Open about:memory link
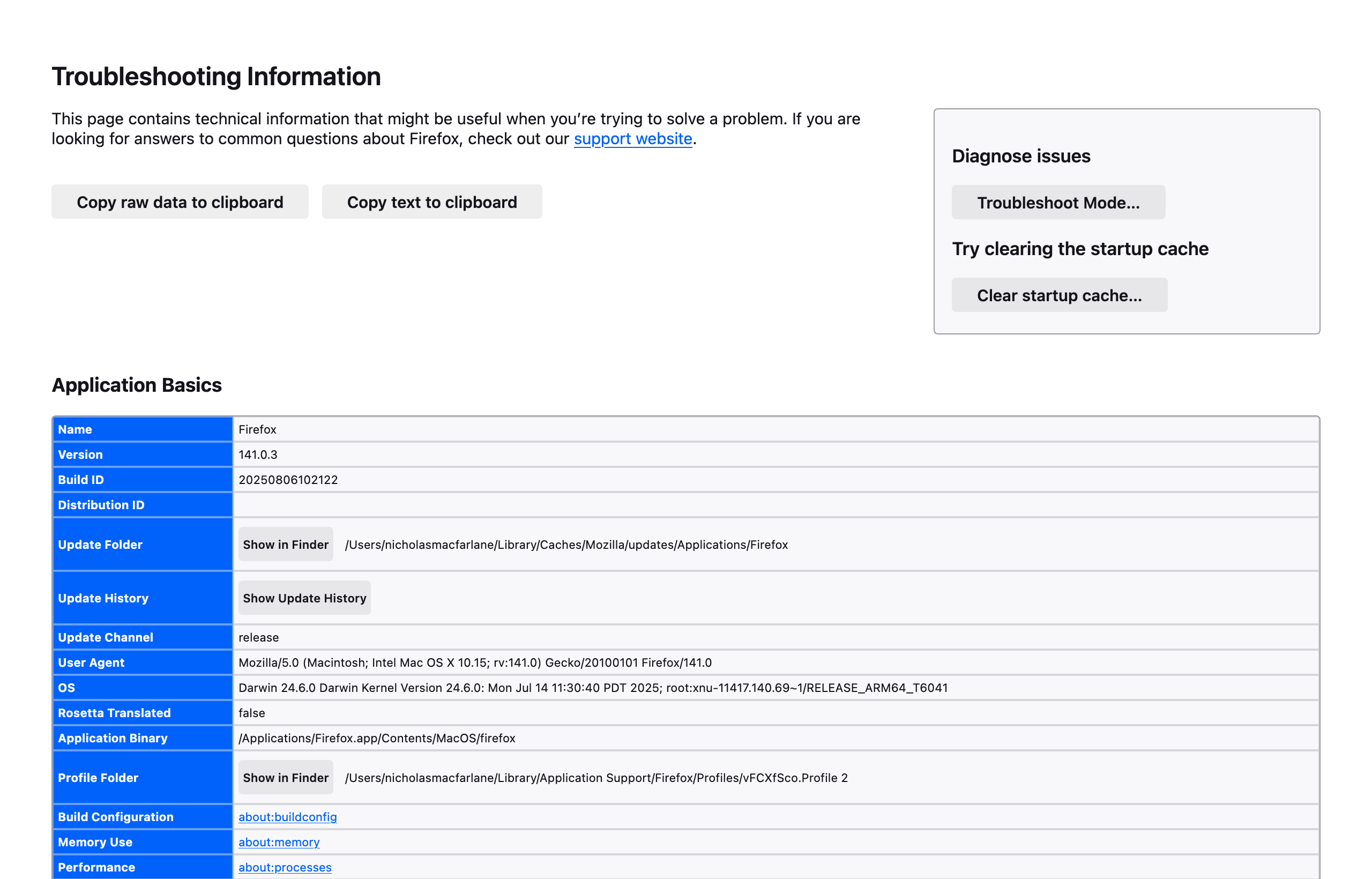Image resolution: width=1372 pixels, height=879 pixels. point(279,842)
